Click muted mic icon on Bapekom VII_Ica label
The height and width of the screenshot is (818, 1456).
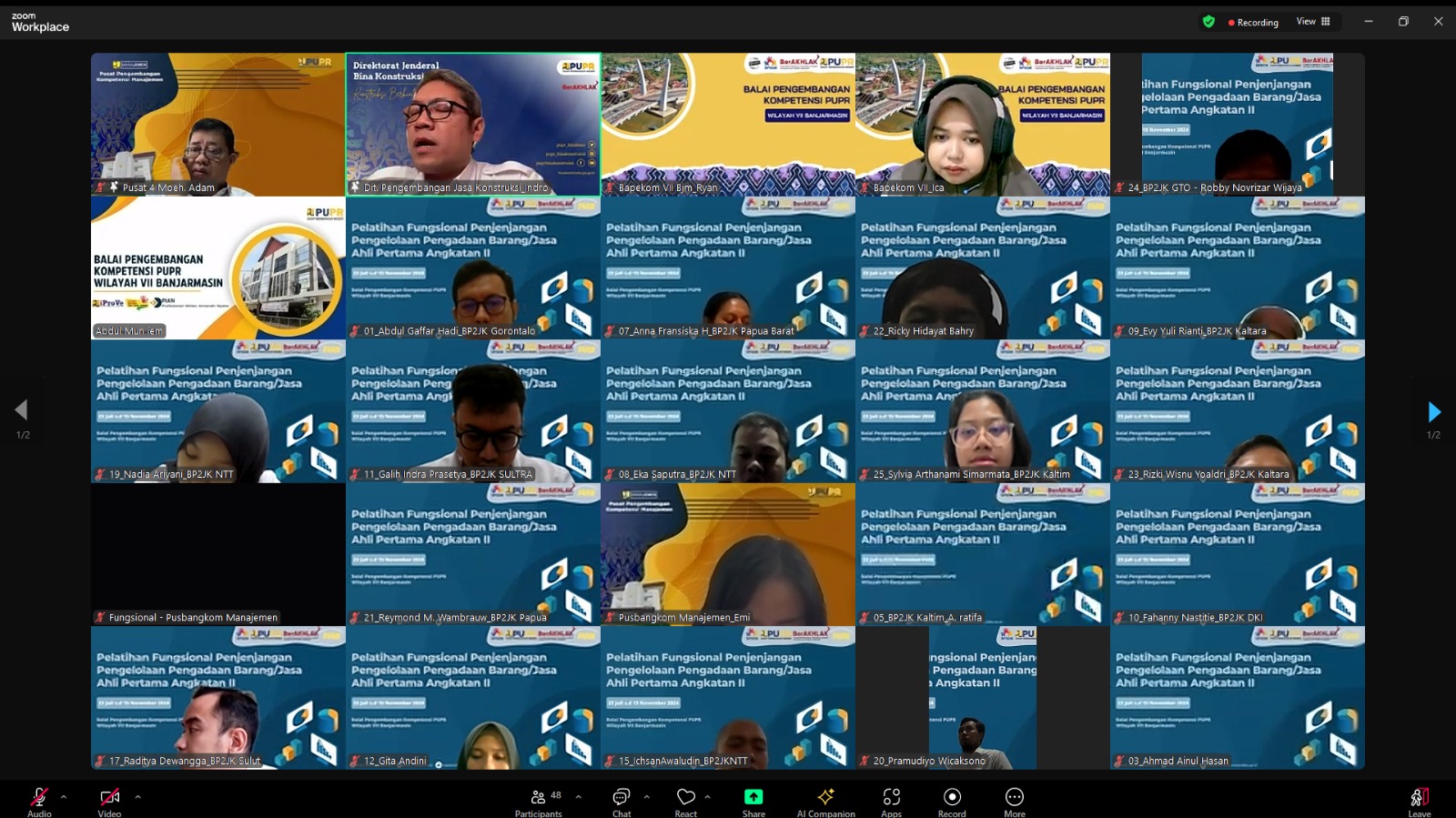(x=865, y=187)
